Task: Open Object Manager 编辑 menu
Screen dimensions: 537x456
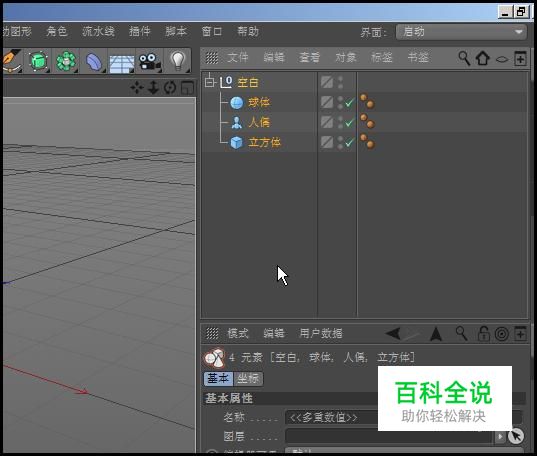Action: point(274,58)
